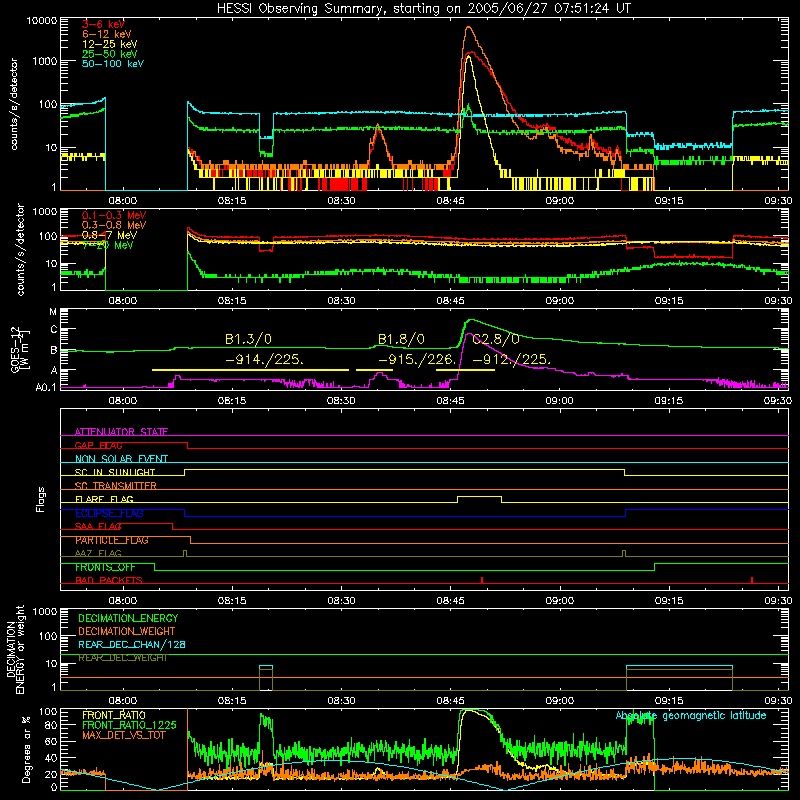Select the DECIMATION_ENERGY legend label
Image resolution: width=800 pixels, height=800 pixels.
pyautogui.click(x=128, y=618)
